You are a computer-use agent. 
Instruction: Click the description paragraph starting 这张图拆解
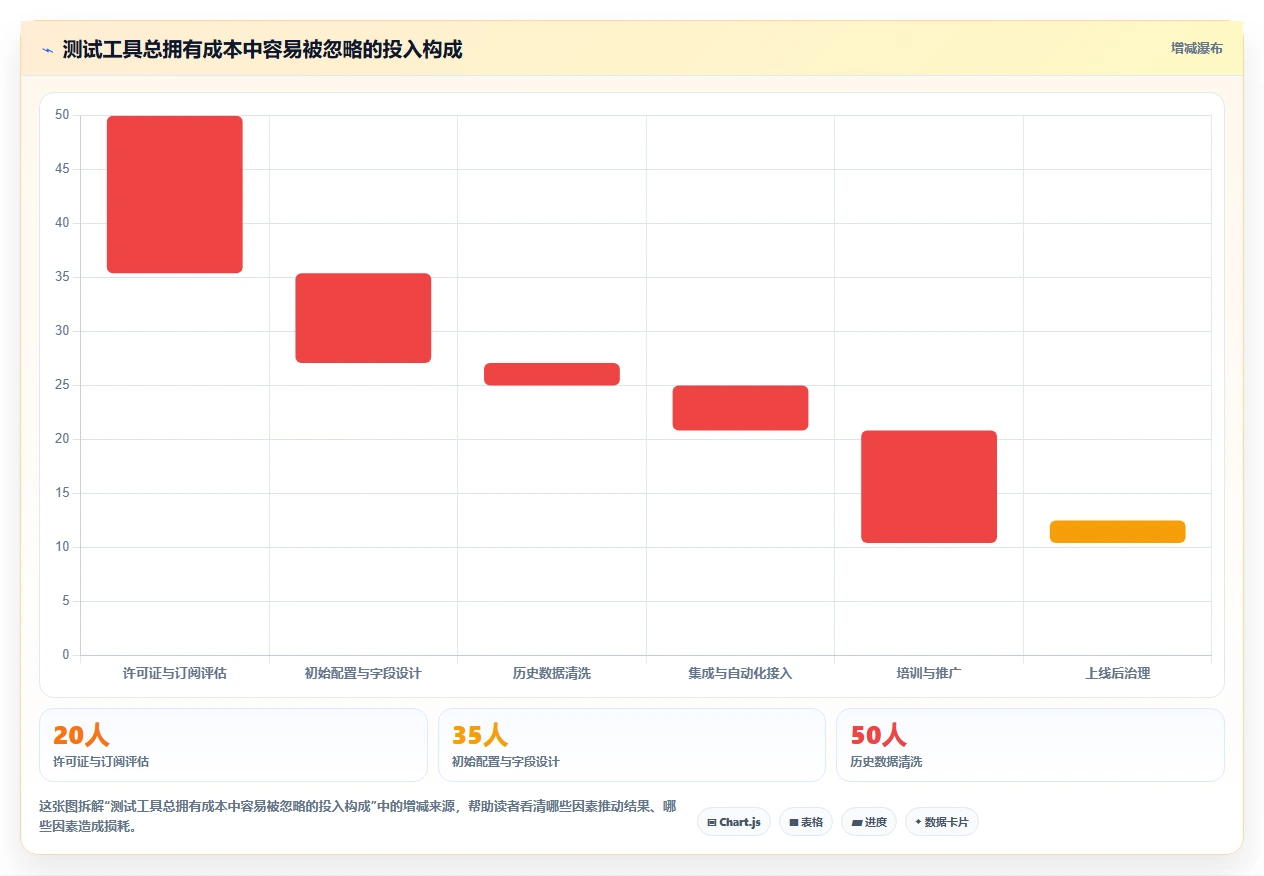pos(359,816)
